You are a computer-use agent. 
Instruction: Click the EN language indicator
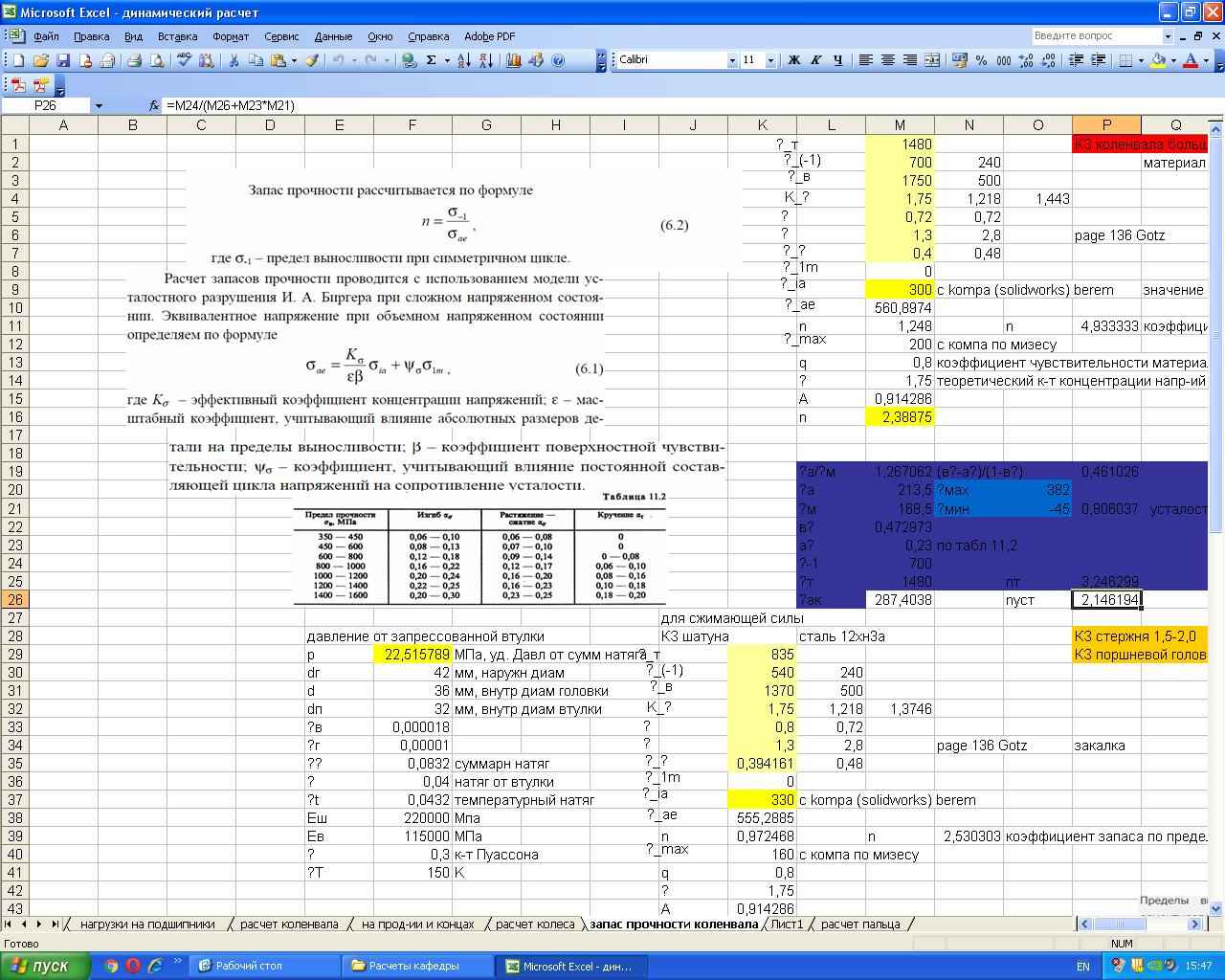[1083, 967]
